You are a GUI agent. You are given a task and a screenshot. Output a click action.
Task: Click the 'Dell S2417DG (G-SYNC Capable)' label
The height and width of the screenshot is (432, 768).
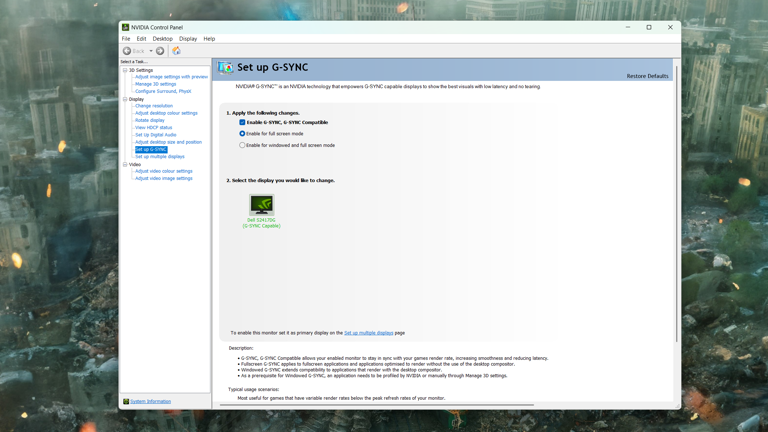pos(262,223)
